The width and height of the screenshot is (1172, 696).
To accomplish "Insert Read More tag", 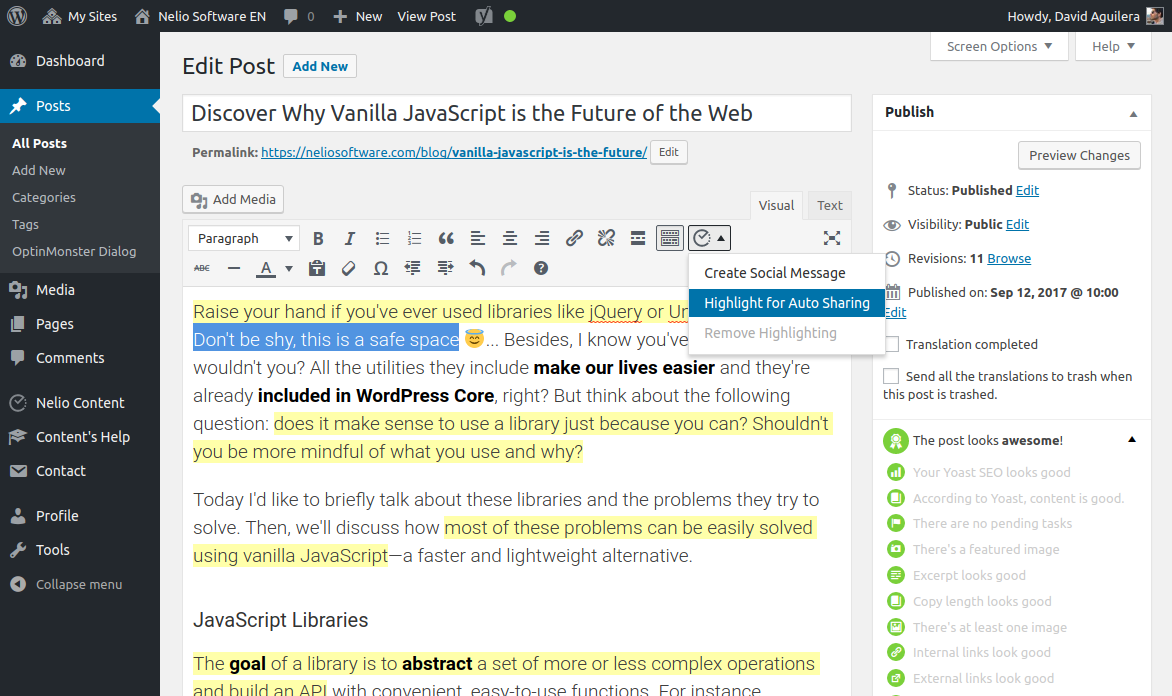I will [638, 238].
